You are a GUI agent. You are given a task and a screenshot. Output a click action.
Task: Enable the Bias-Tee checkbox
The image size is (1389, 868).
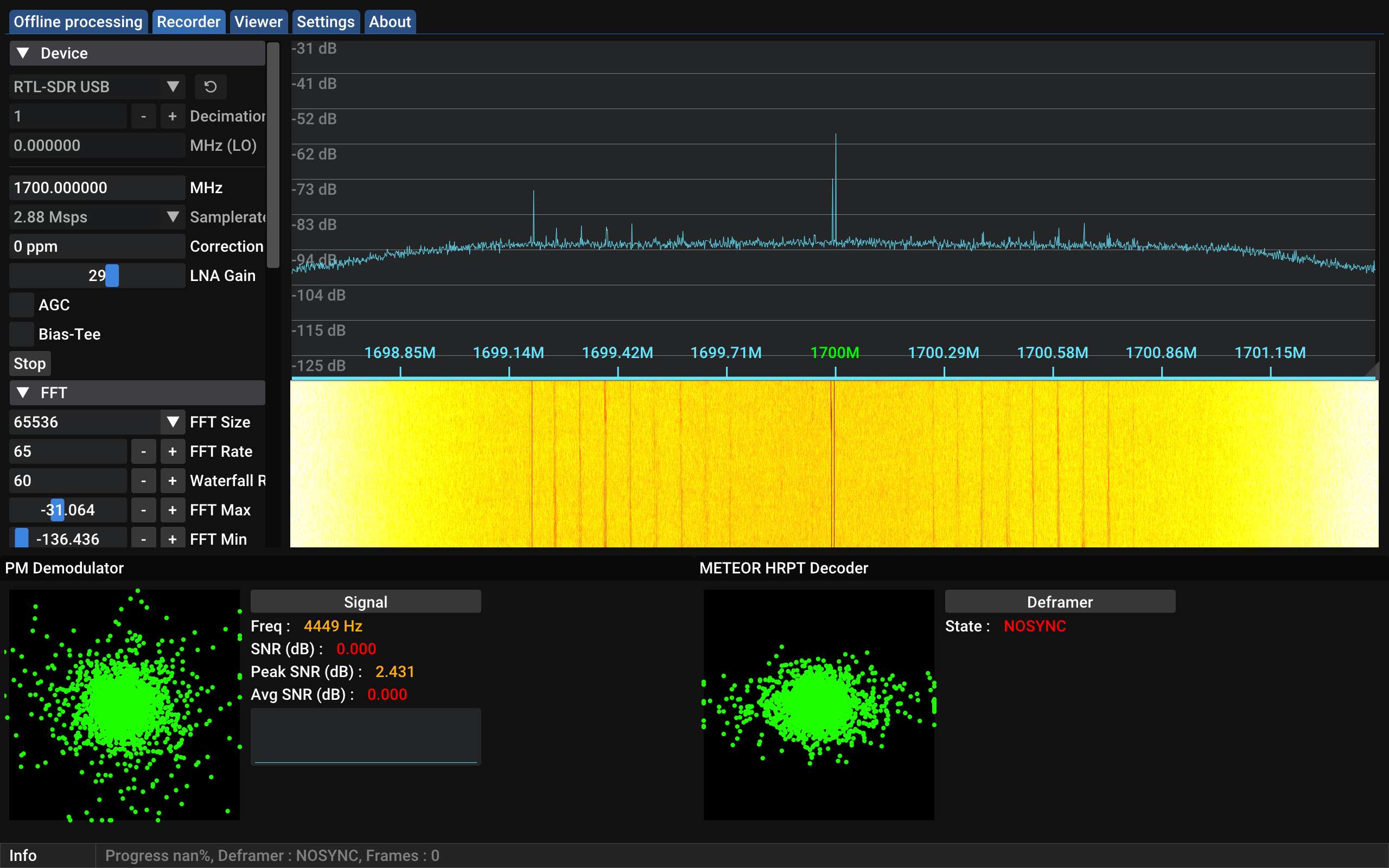click(21, 334)
